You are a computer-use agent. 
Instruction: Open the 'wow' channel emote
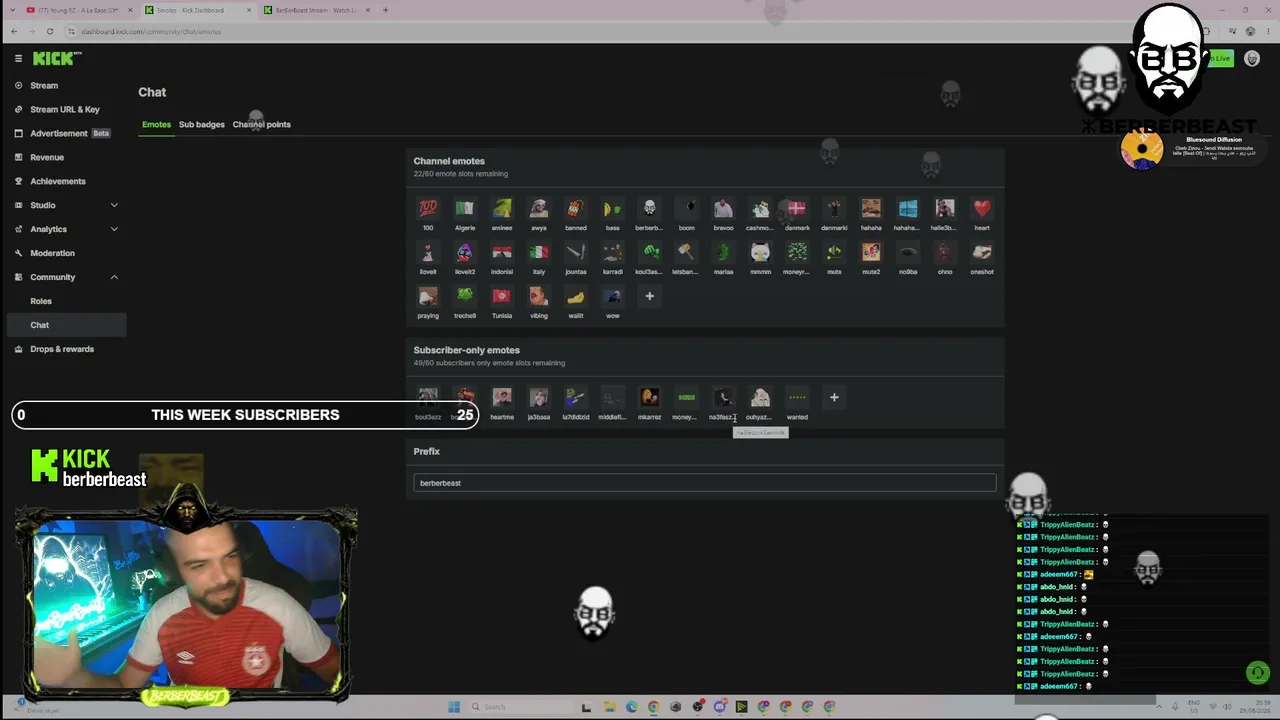coord(613,297)
